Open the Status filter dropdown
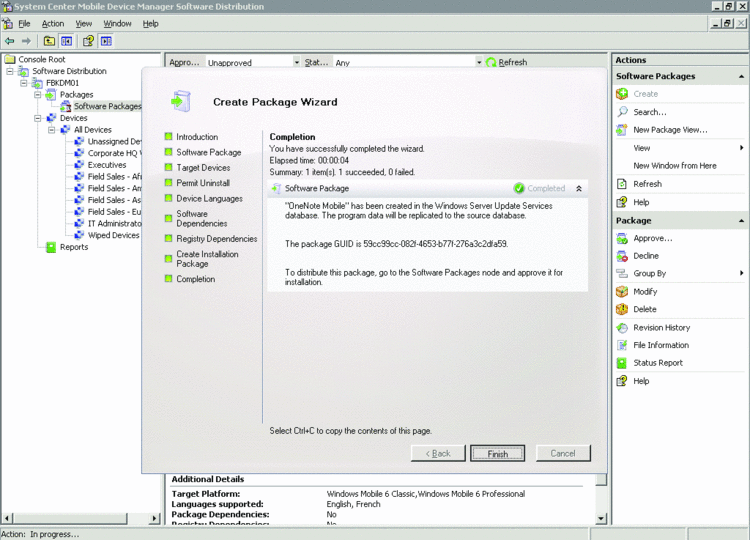Viewport: 750px width, 540px height. coord(479,62)
